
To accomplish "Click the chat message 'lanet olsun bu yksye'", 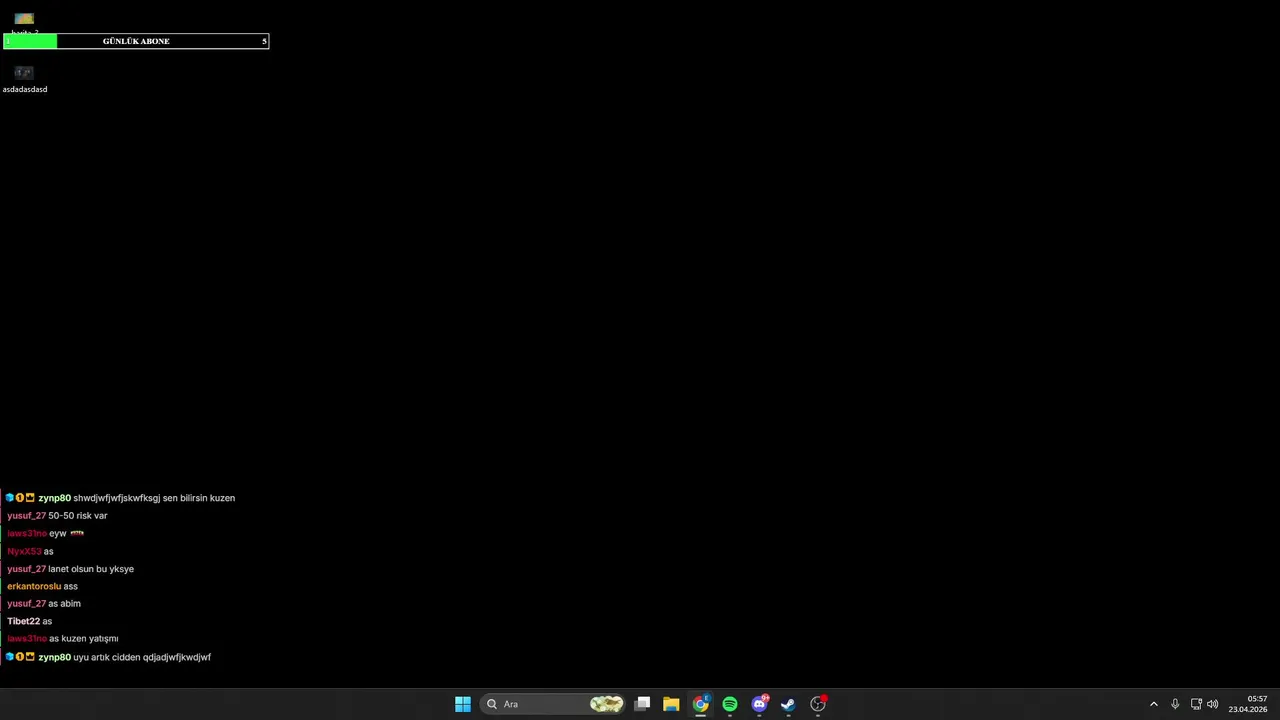I will click(91, 569).
